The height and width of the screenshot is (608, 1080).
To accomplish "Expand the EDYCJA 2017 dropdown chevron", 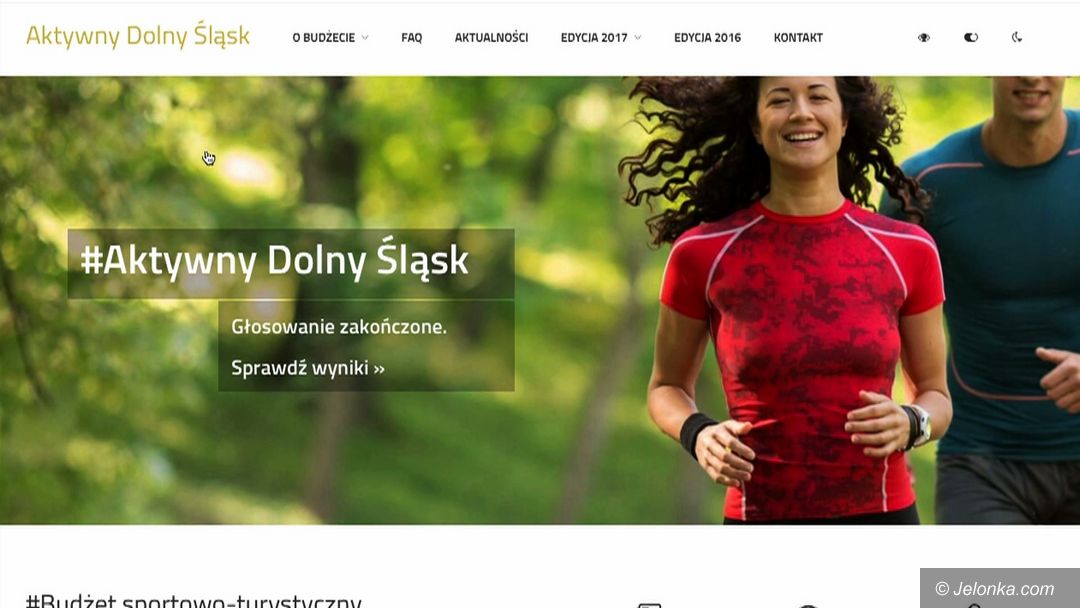I will click(x=638, y=37).
